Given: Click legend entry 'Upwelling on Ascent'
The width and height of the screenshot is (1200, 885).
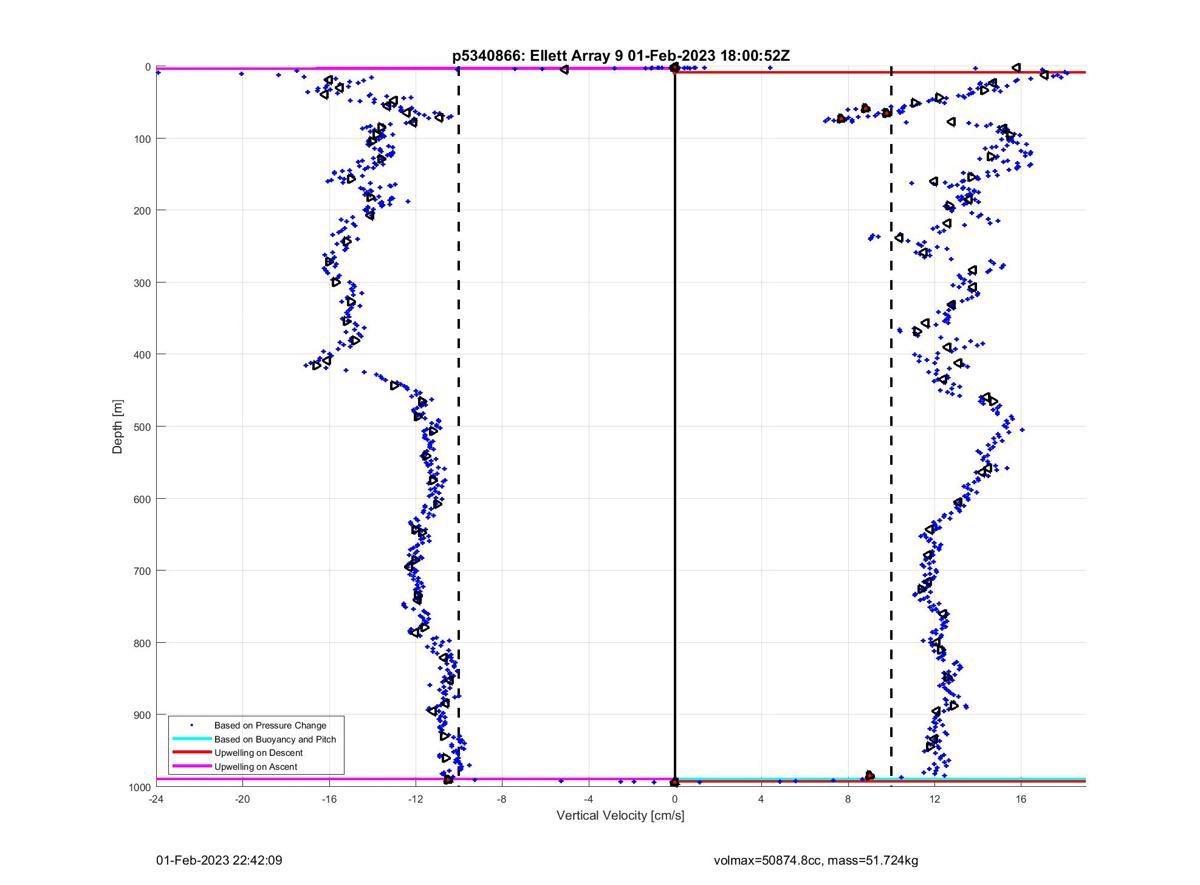Looking at the screenshot, I should tap(255, 767).
